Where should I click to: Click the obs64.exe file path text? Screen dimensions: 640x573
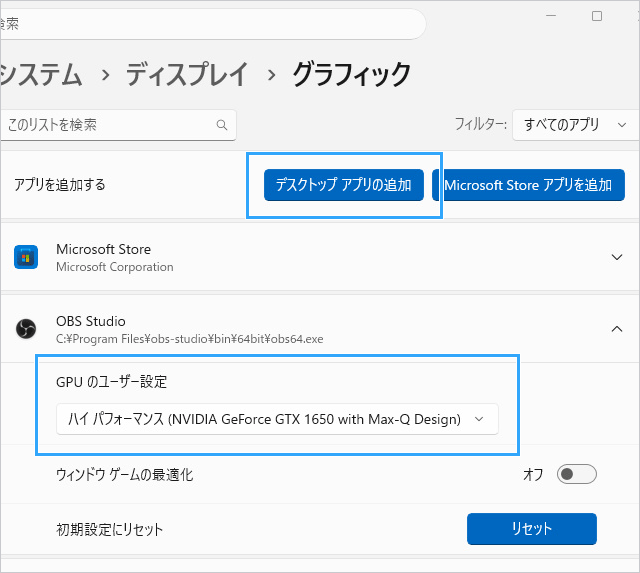[x=190, y=339]
